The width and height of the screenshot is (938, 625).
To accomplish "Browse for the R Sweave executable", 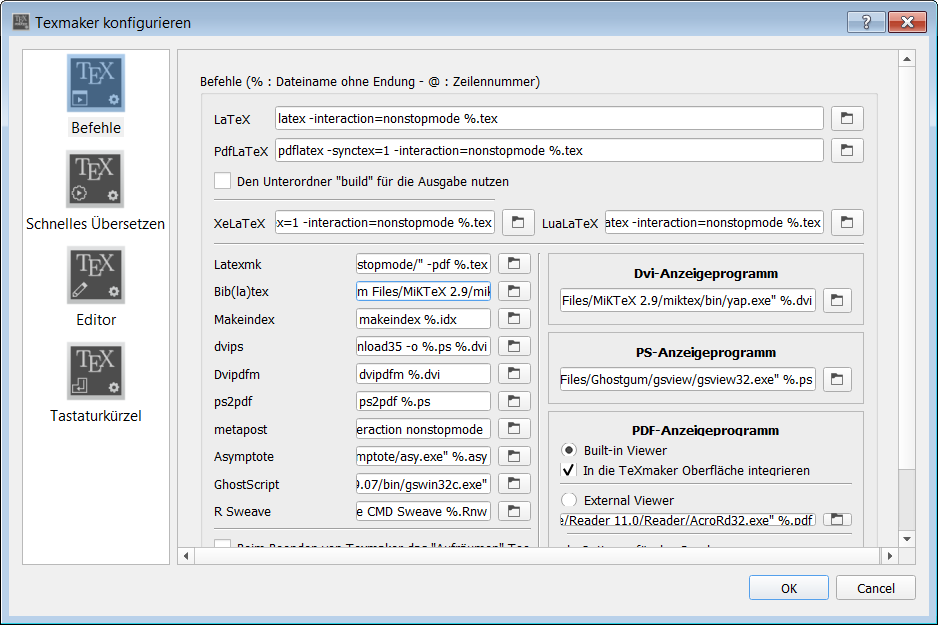I will pyautogui.click(x=514, y=511).
